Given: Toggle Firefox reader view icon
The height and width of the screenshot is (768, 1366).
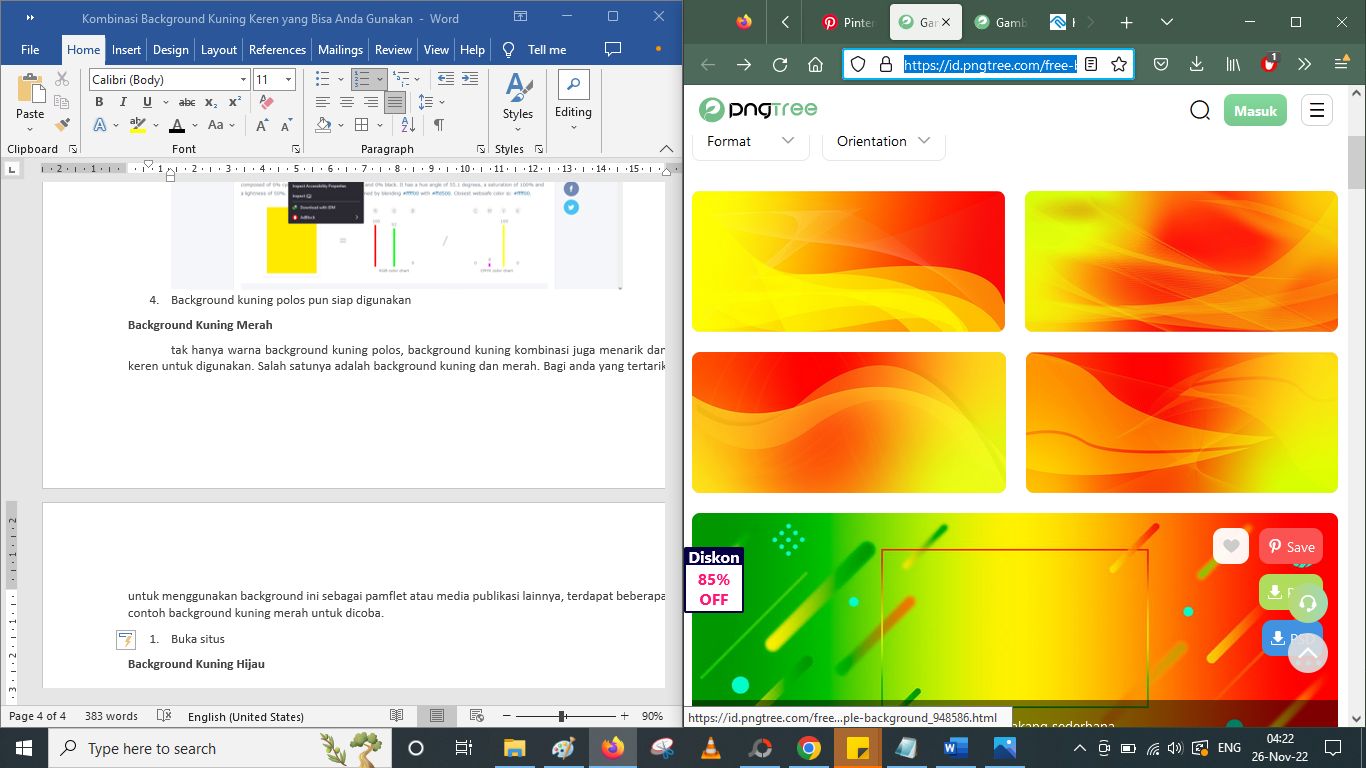Looking at the screenshot, I should click(x=1091, y=64).
